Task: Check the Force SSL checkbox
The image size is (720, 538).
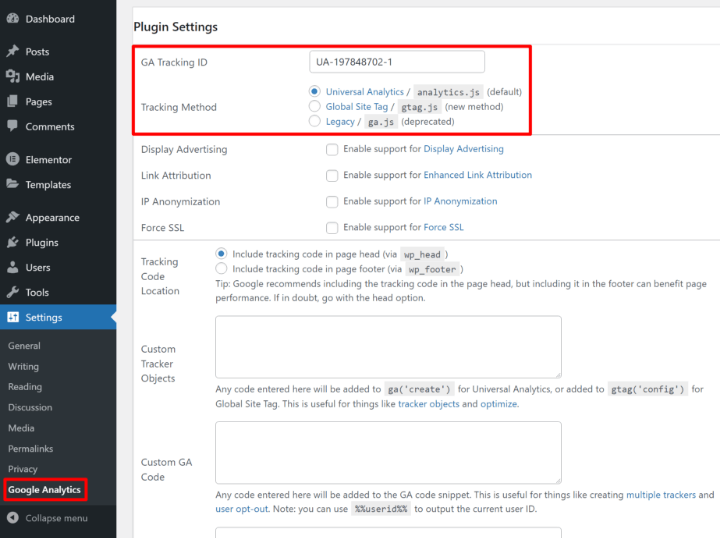Action: pyautogui.click(x=332, y=227)
